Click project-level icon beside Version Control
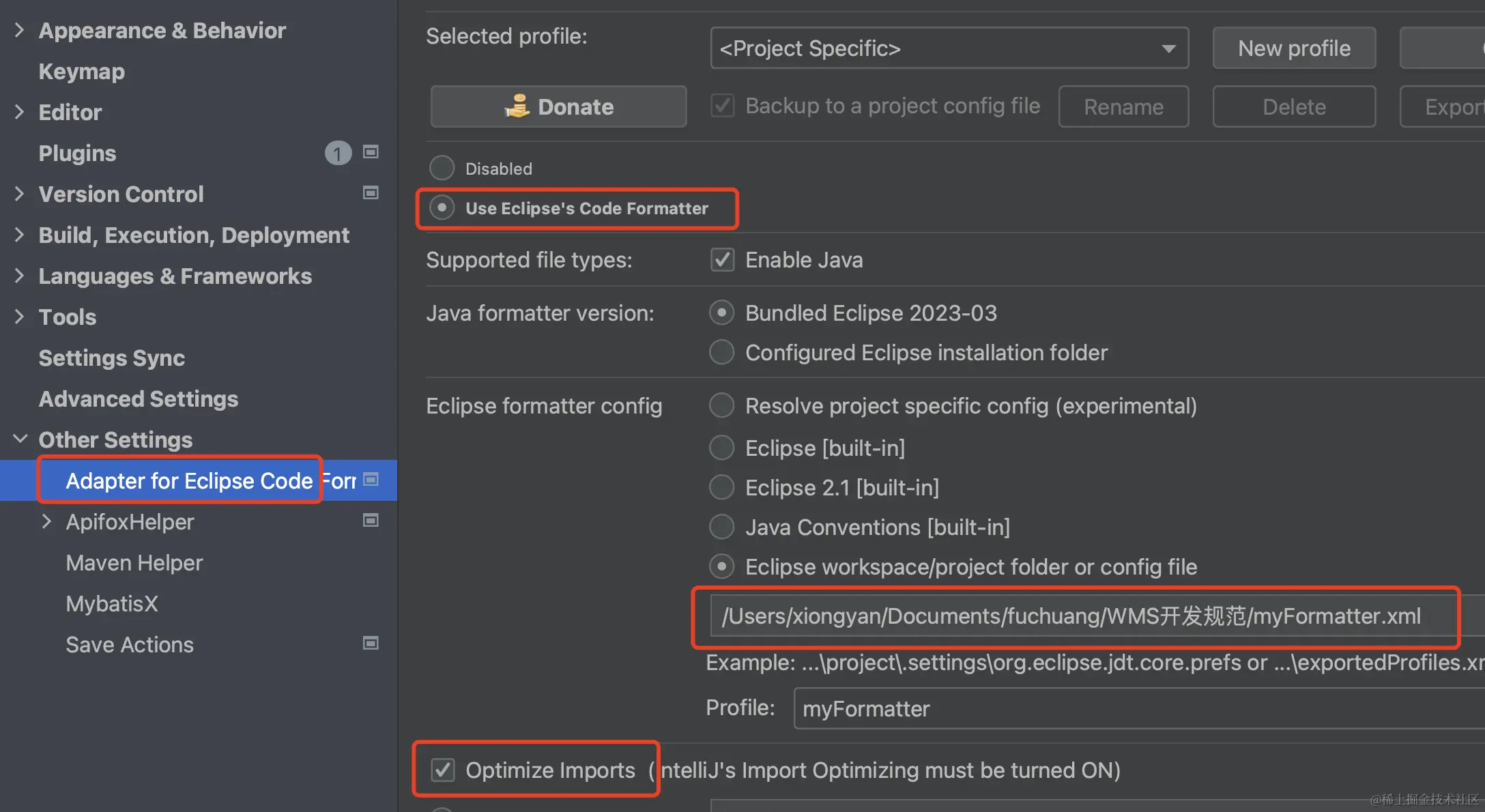1485x812 pixels. click(x=371, y=193)
